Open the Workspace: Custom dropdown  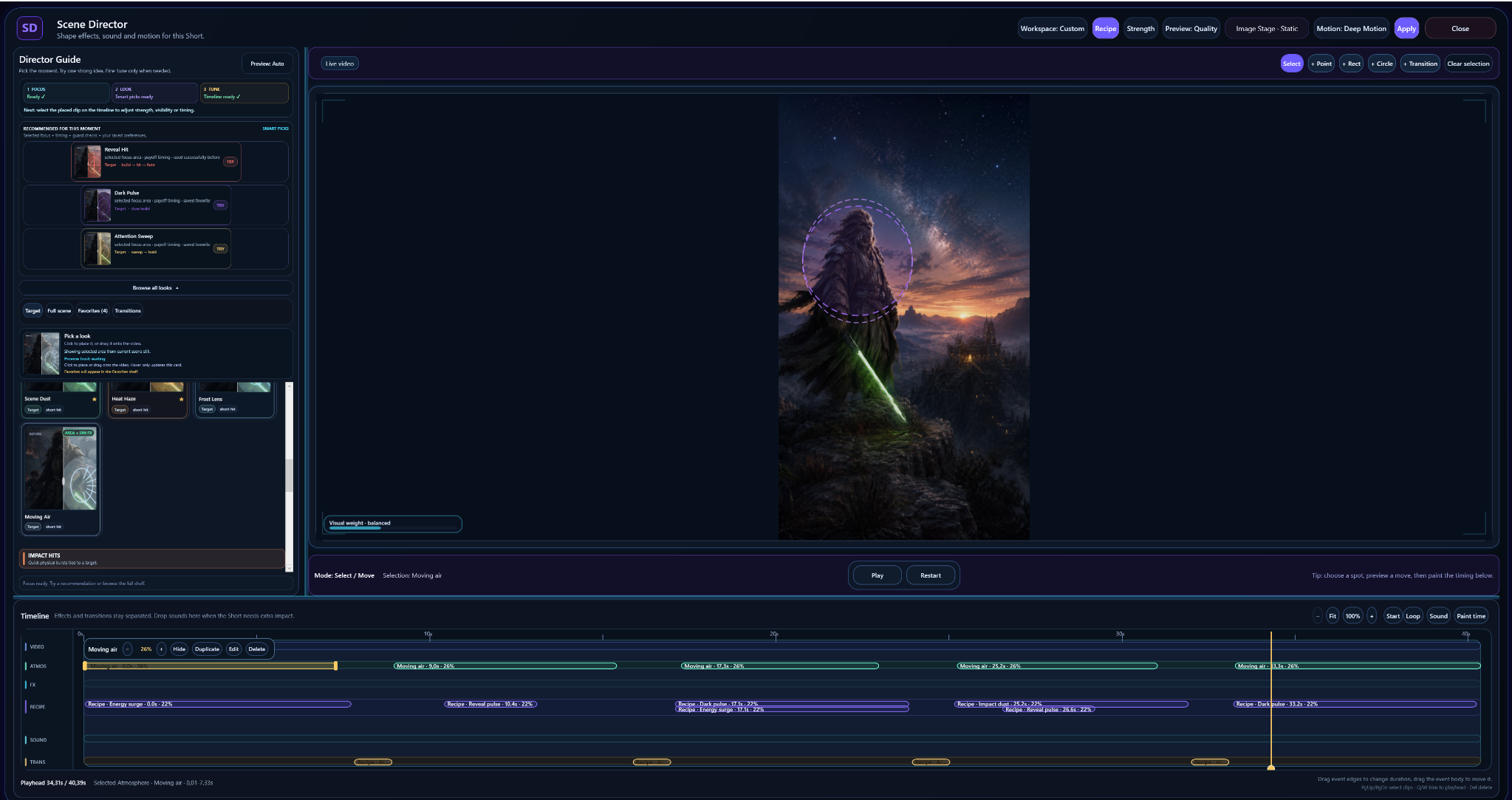pyautogui.click(x=1052, y=29)
